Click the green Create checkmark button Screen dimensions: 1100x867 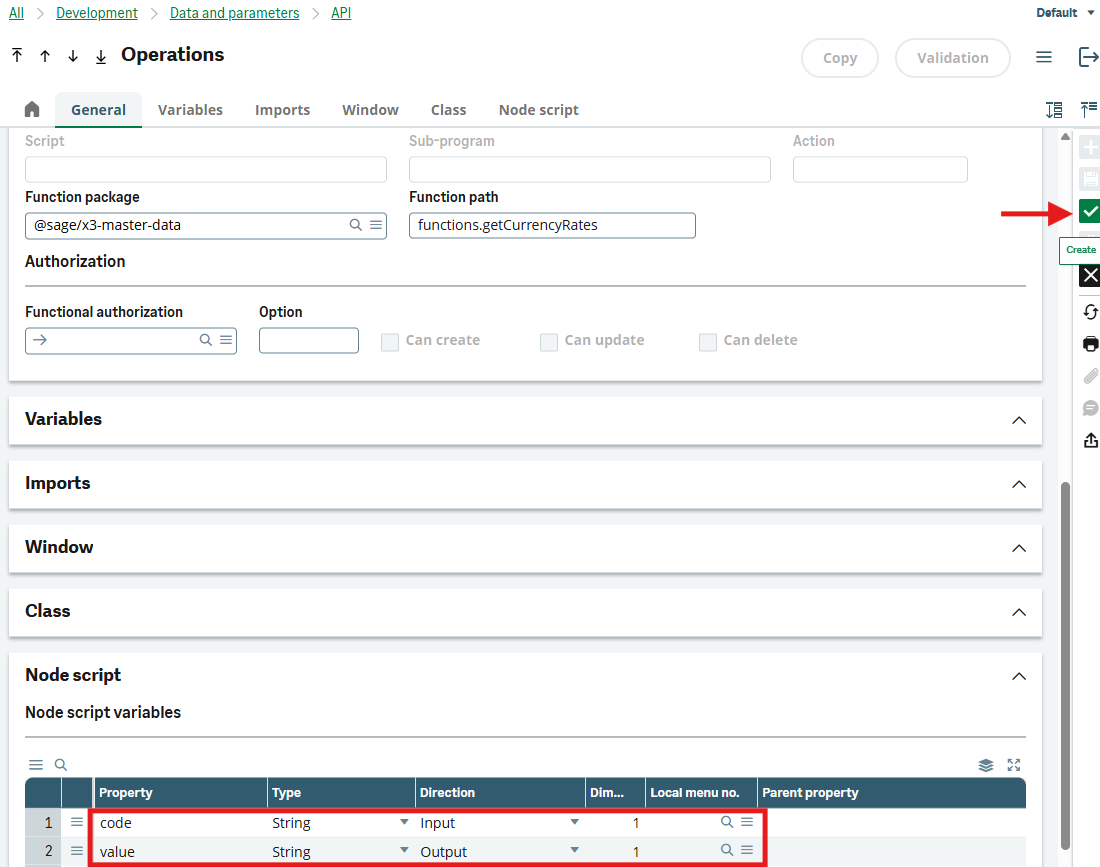pyautogui.click(x=1089, y=211)
